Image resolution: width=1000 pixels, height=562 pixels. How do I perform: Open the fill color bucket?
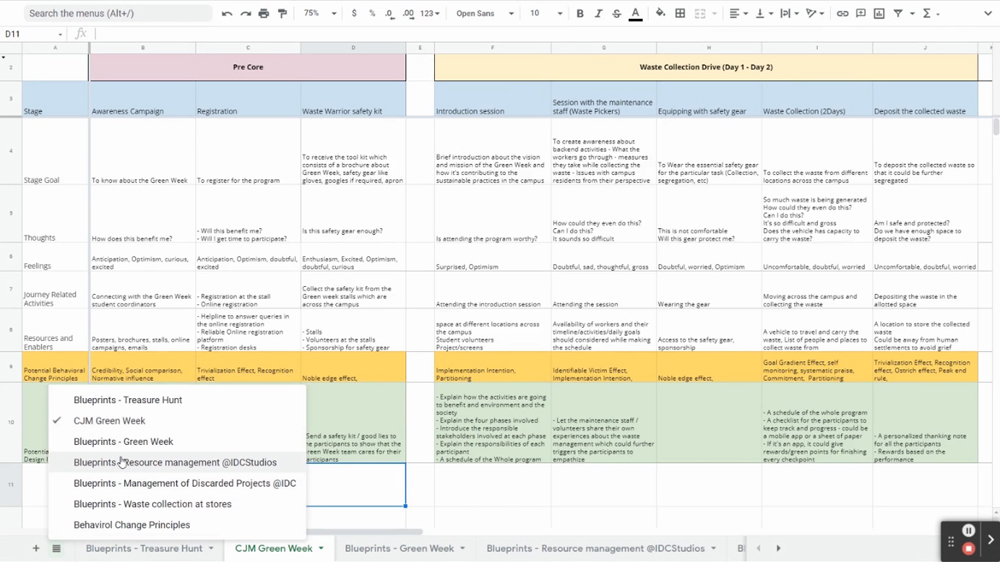(661, 13)
